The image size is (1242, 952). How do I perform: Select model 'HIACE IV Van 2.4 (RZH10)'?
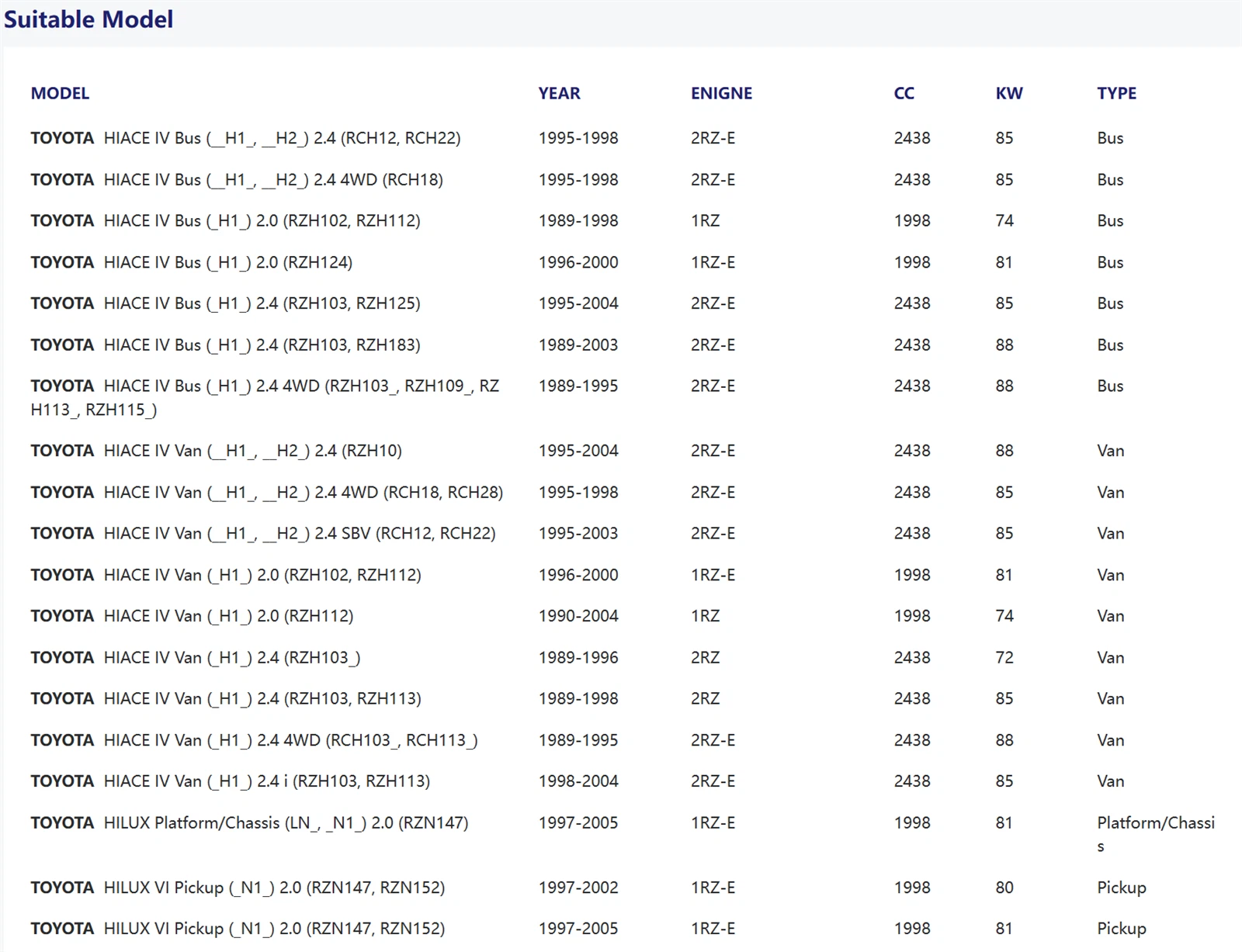216,451
